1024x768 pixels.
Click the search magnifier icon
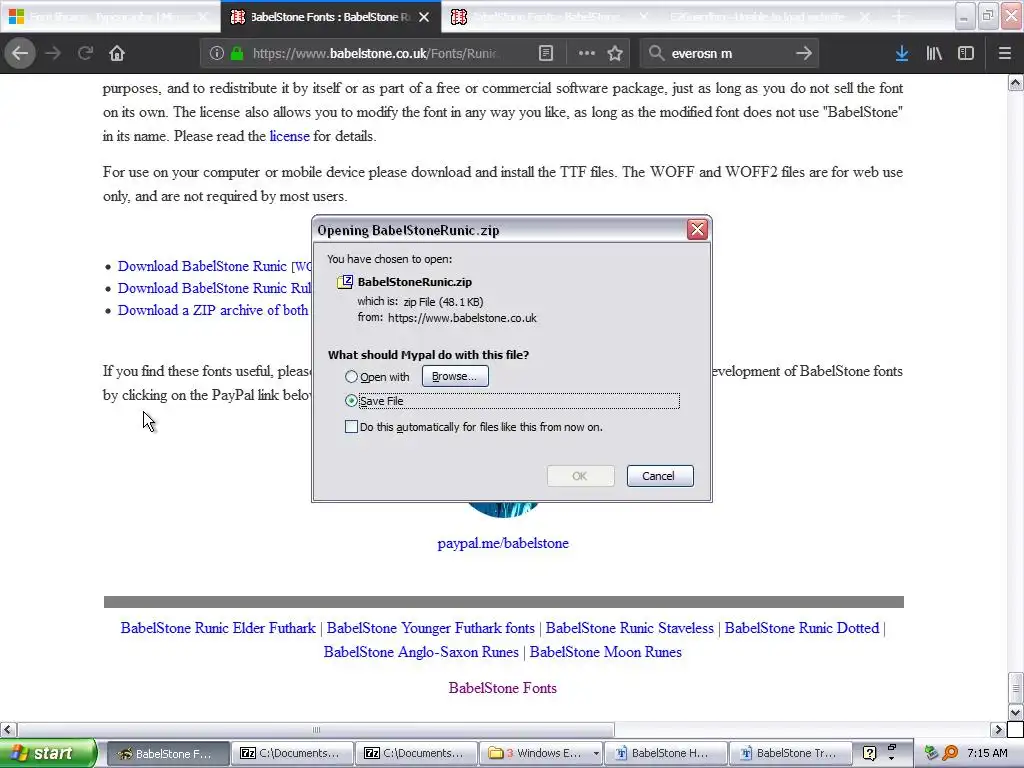coord(656,54)
